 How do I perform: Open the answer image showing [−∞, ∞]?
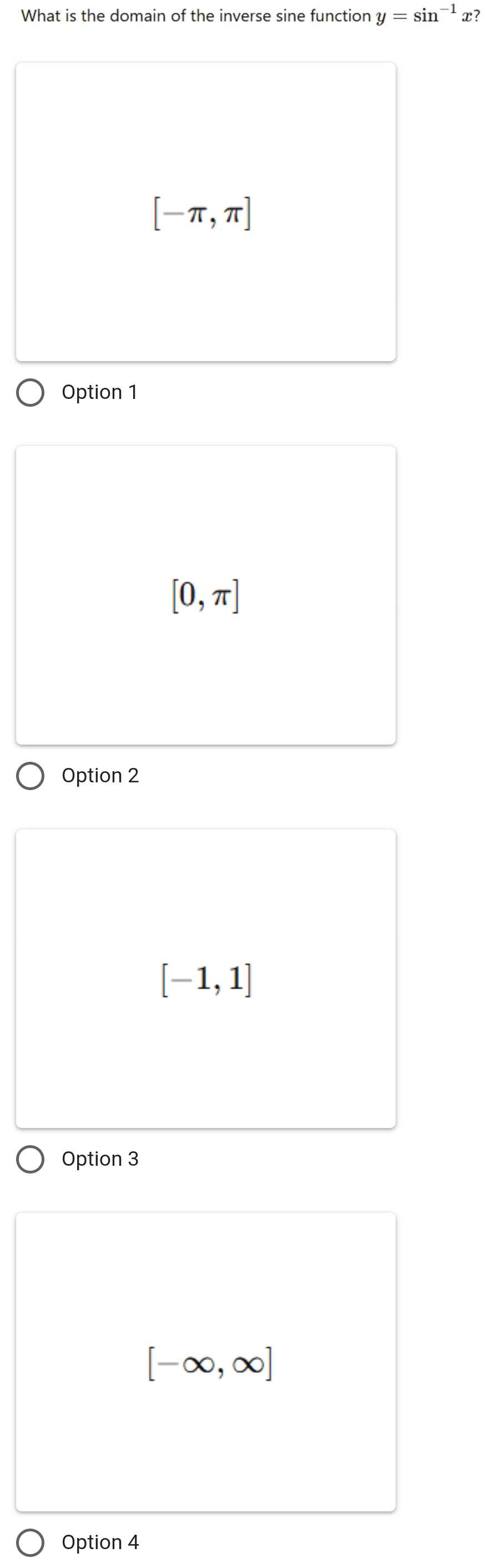(x=206, y=1362)
